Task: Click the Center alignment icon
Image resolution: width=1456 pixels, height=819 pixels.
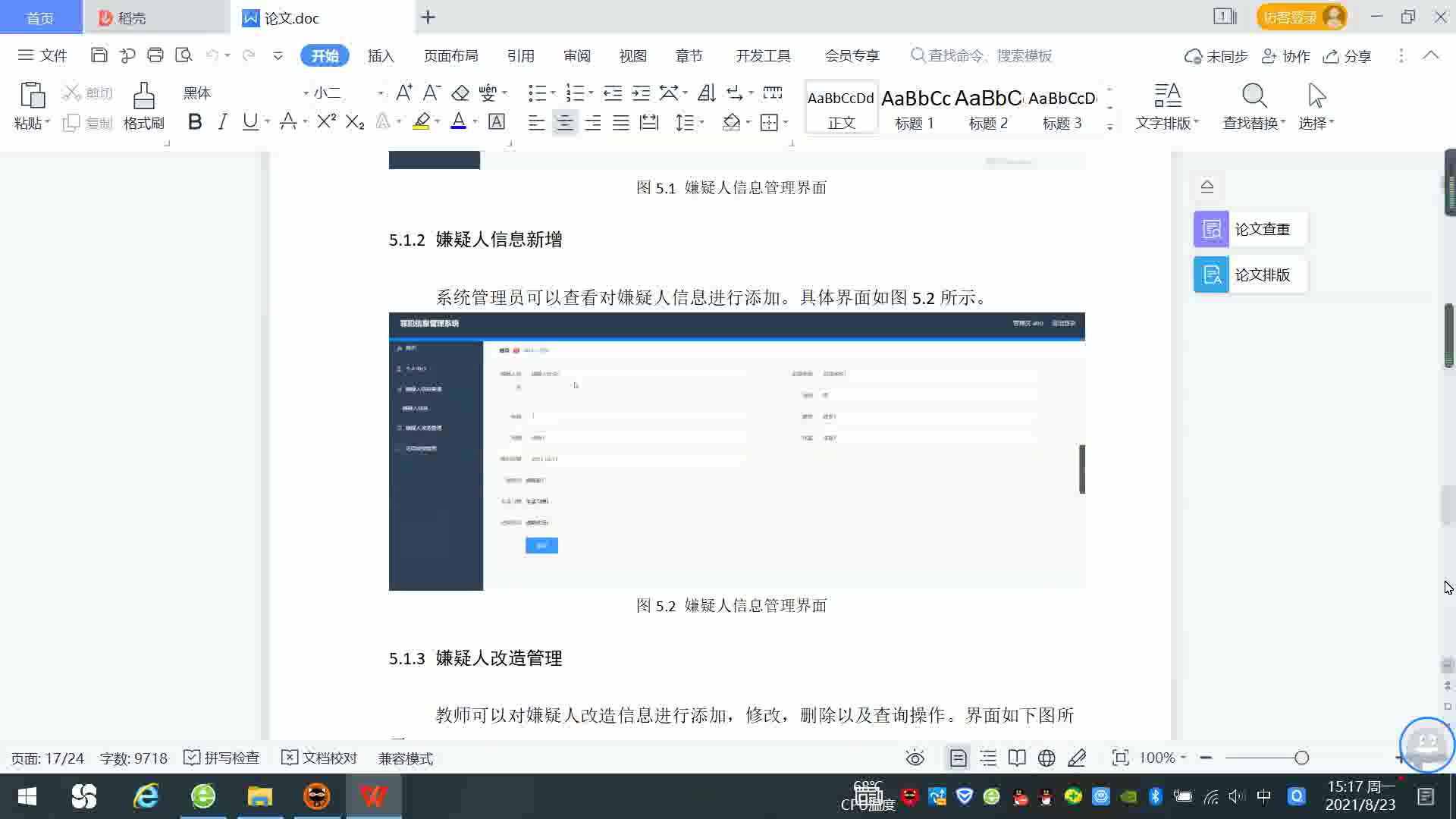Action: 564,122
